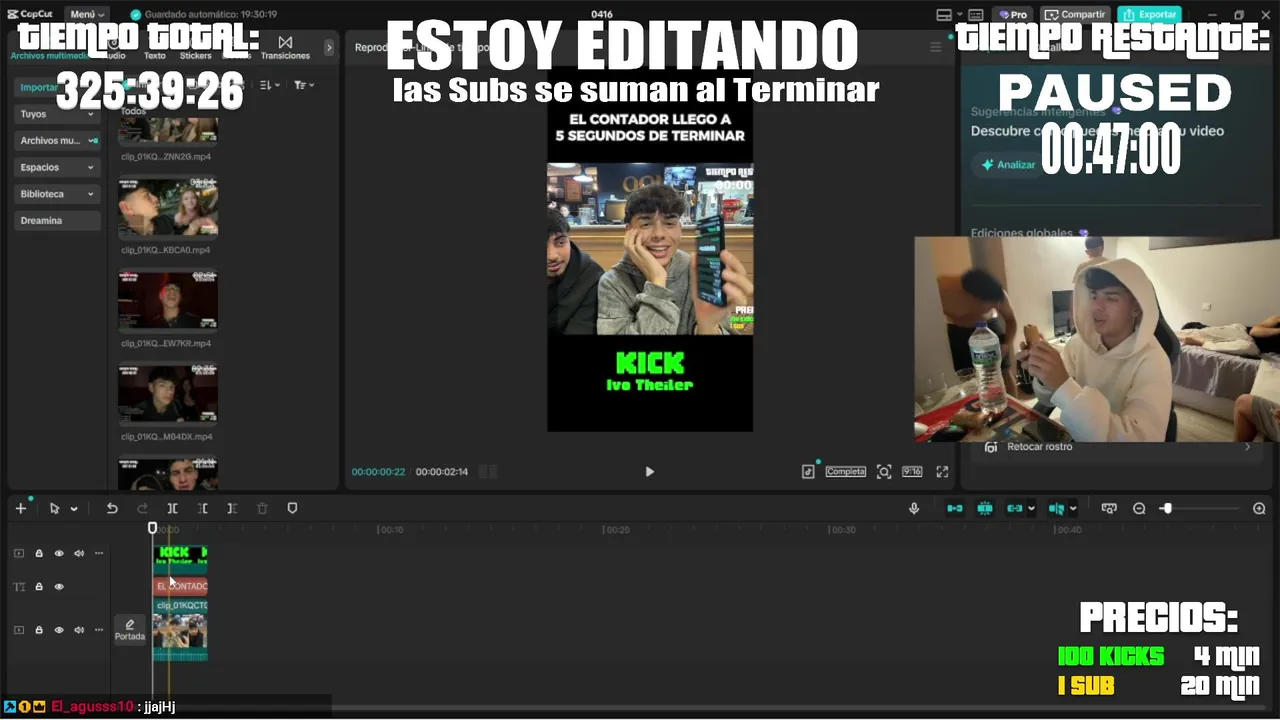Zoom in the timeline with plus magnifier
This screenshot has width=1280, height=720.
1259,508
